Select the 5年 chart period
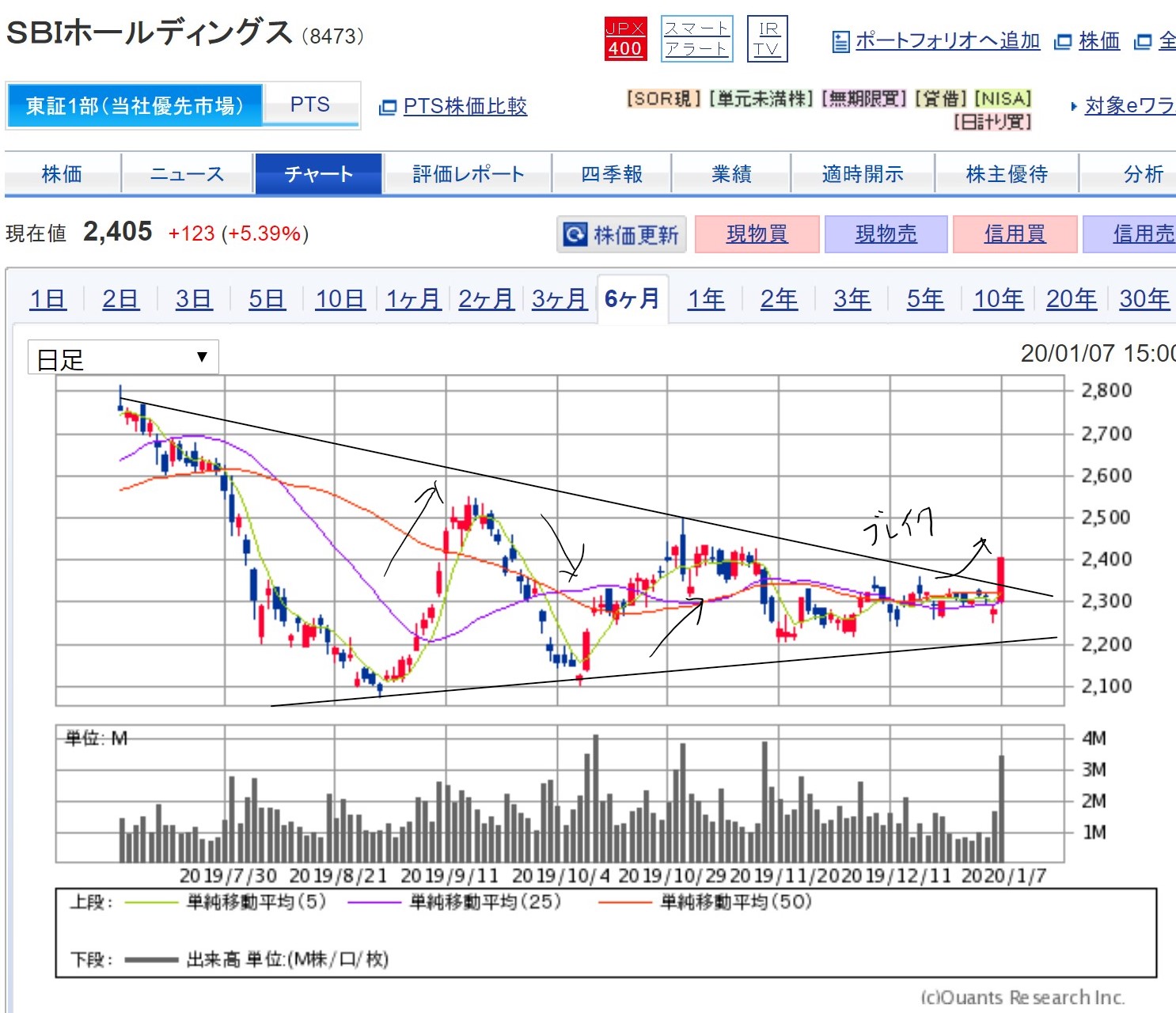 click(925, 299)
